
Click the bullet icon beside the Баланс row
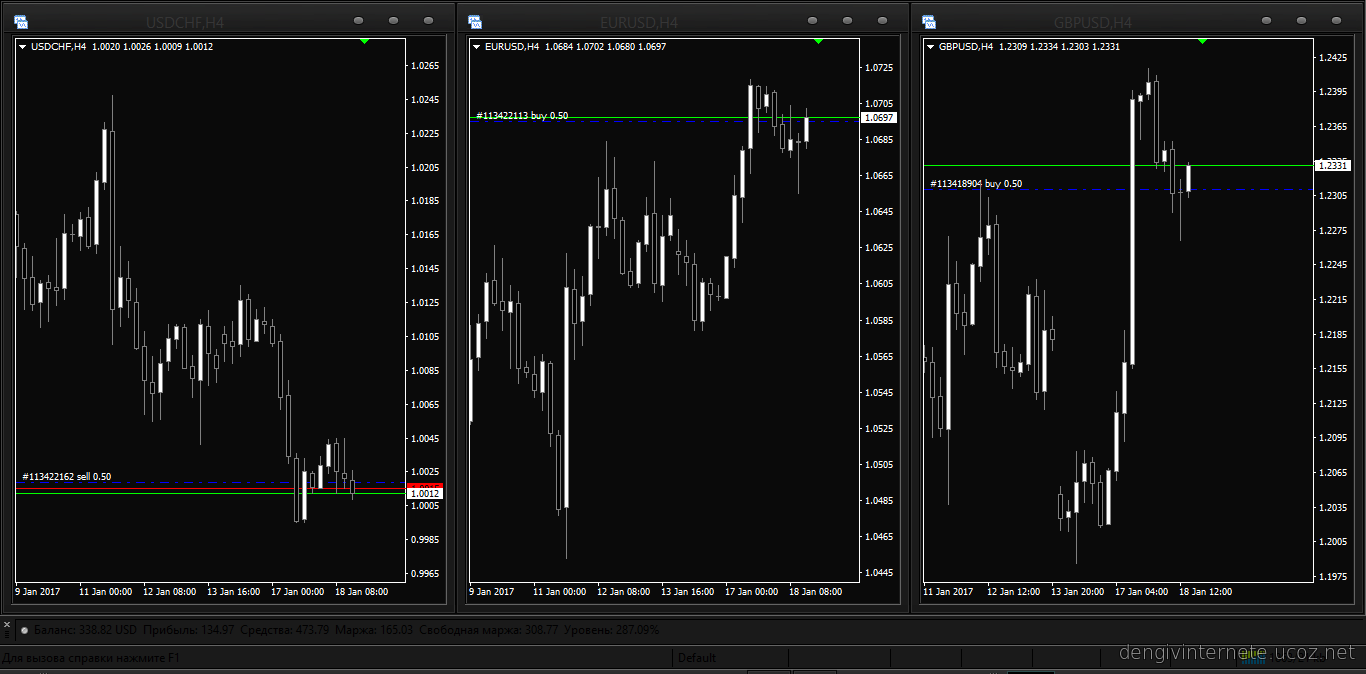tap(24, 631)
